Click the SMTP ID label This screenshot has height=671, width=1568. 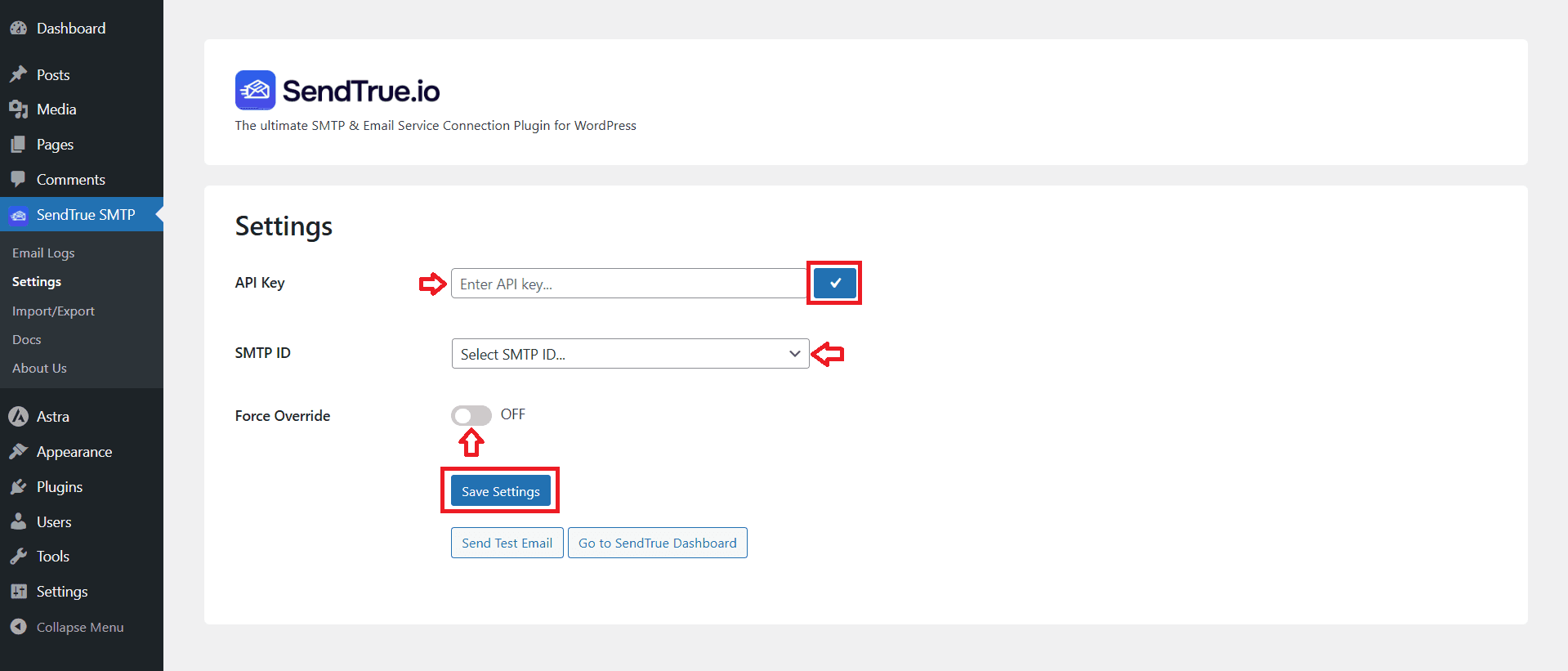click(x=263, y=353)
